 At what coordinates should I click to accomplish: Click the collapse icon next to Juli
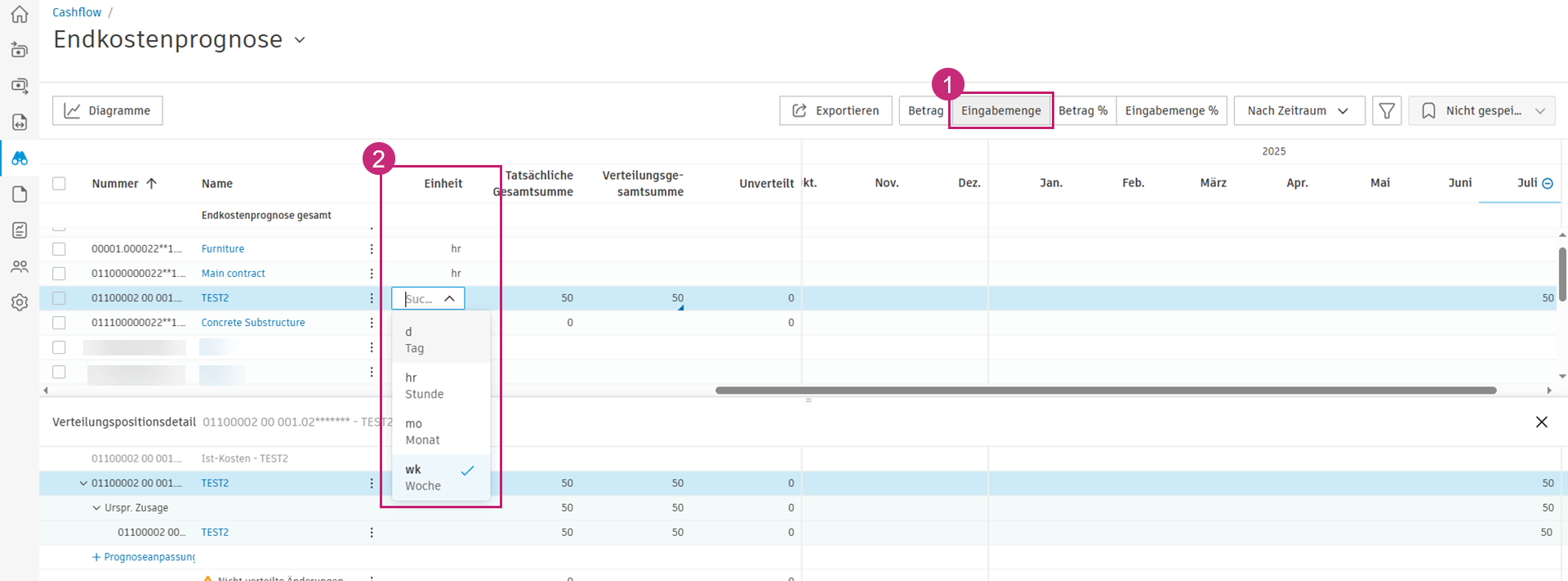pyautogui.click(x=1548, y=184)
